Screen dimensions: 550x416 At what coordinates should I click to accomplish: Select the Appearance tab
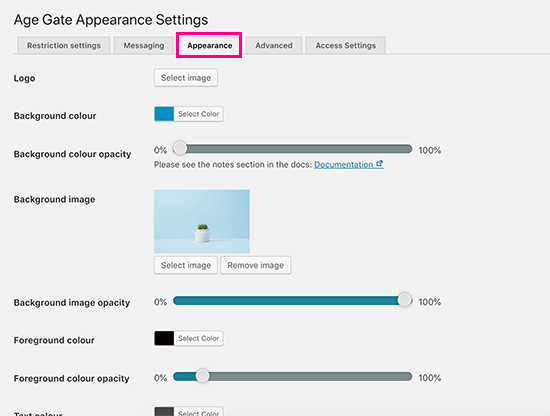pyautogui.click(x=209, y=46)
